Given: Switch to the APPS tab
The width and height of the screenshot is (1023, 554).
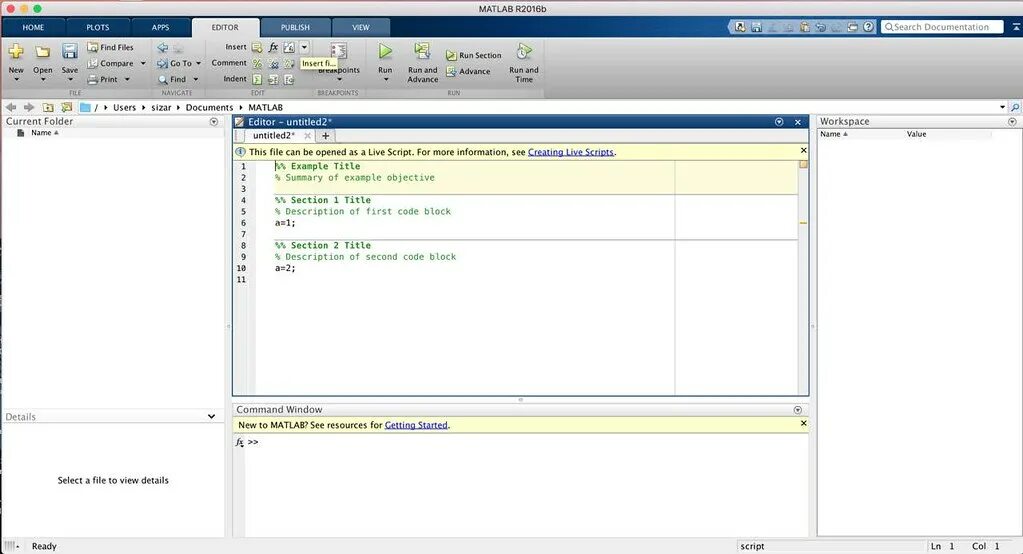Looking at the screenshot, I should (160, 27).
